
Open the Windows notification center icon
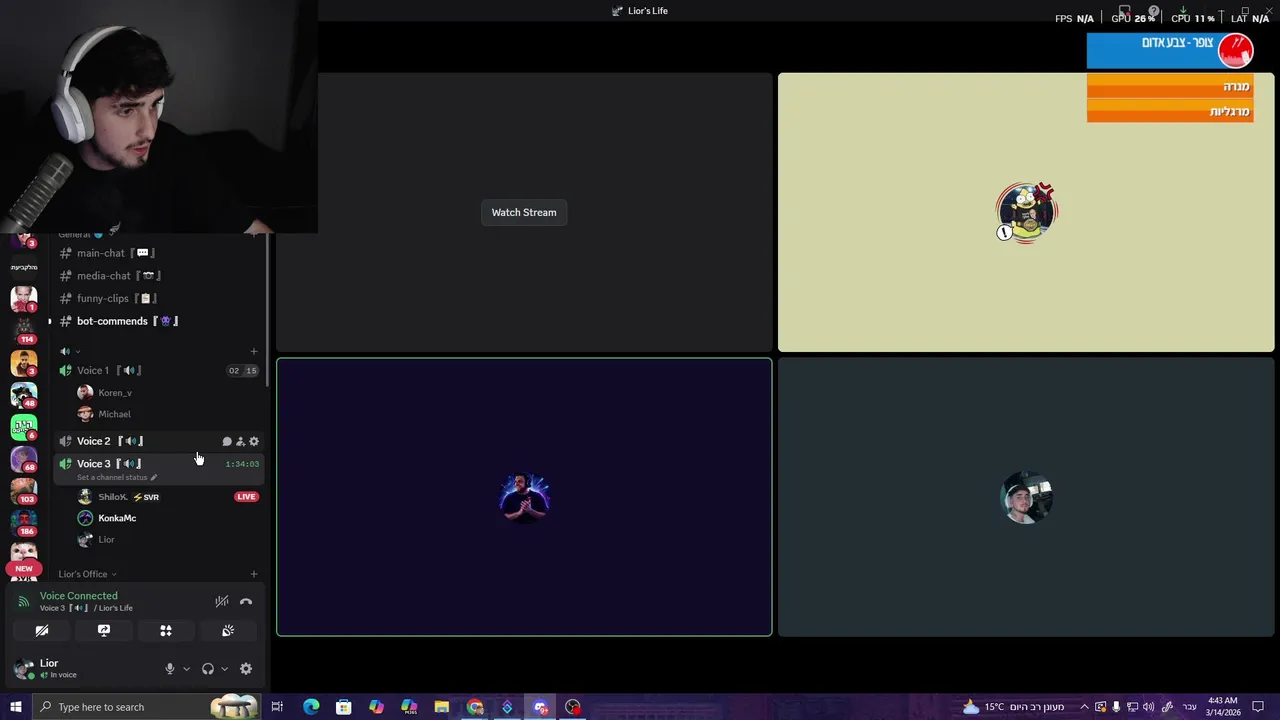1258,707
